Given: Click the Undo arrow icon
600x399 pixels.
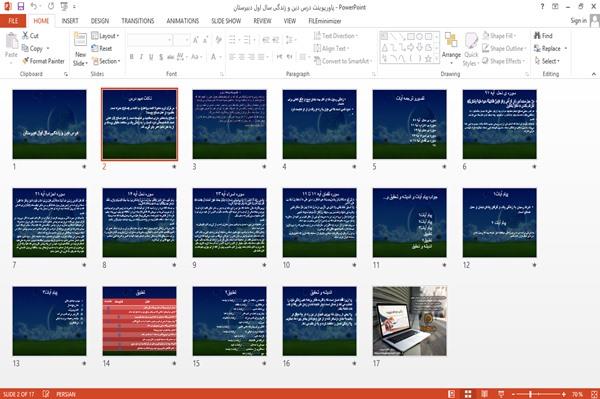Looking at the screenshot, I should point(34,7).
